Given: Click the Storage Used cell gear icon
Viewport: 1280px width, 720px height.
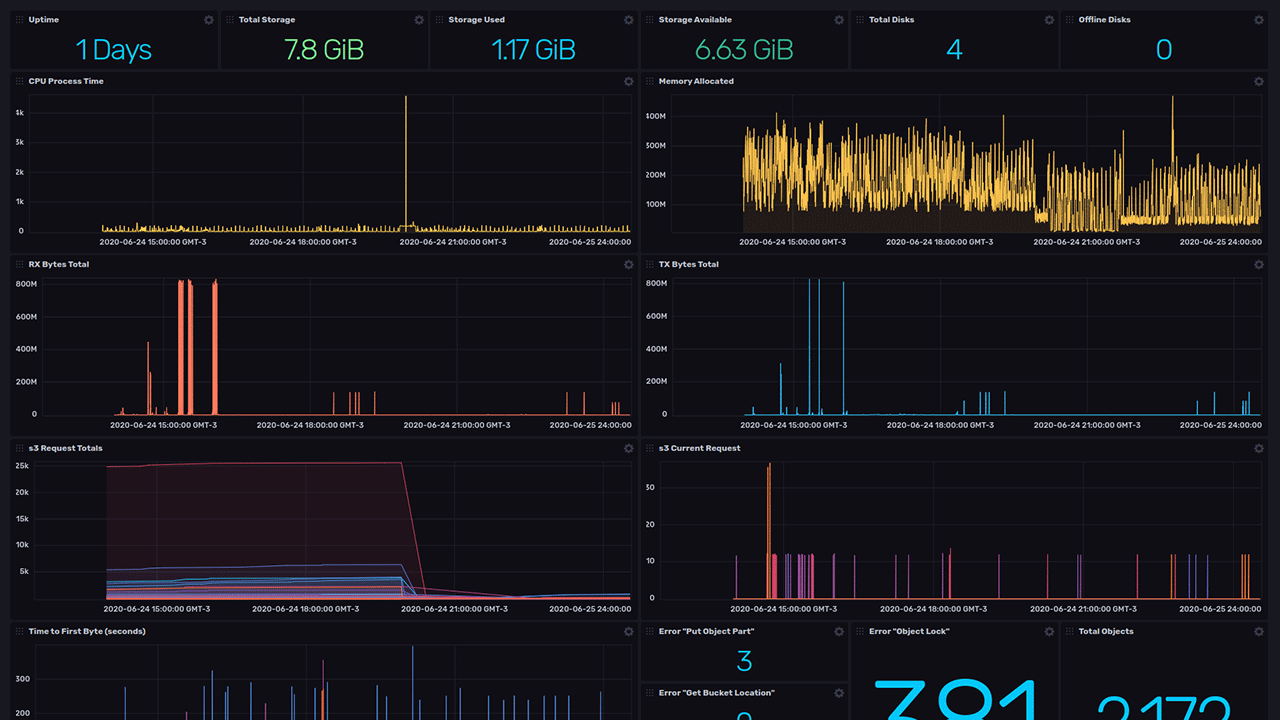Looking at the screenshot, I should pos(629,20).
